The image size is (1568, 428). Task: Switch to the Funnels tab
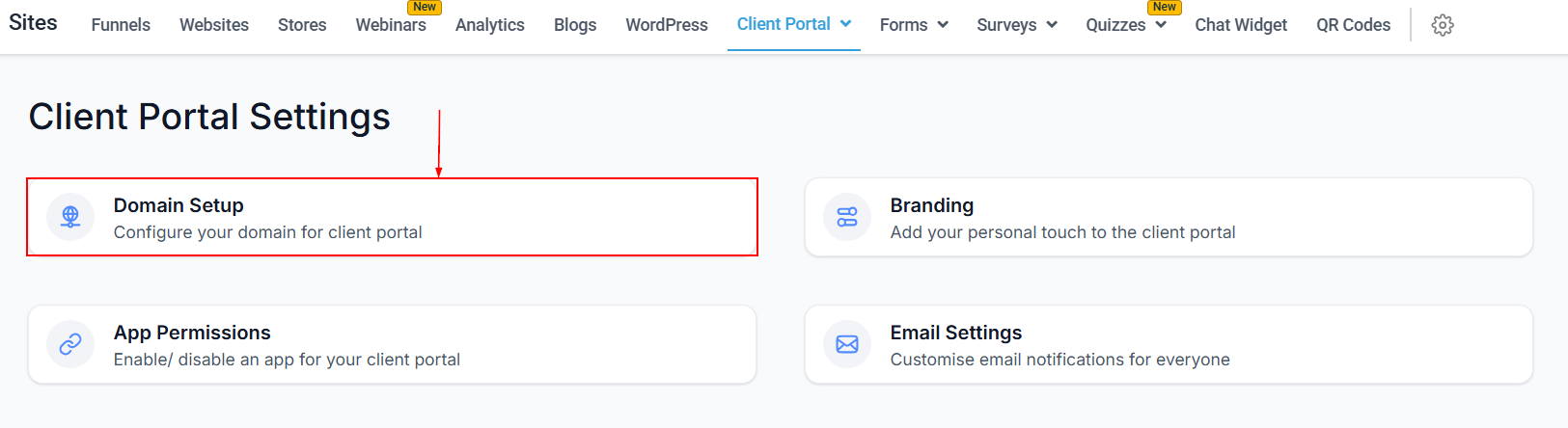pyautogui.click(x=121, y=25)
